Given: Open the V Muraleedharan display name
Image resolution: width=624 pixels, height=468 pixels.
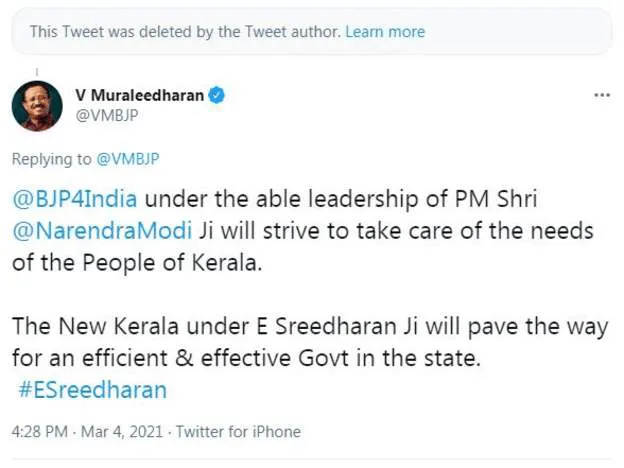Looking at the screenshot, I should coord(139,96).
